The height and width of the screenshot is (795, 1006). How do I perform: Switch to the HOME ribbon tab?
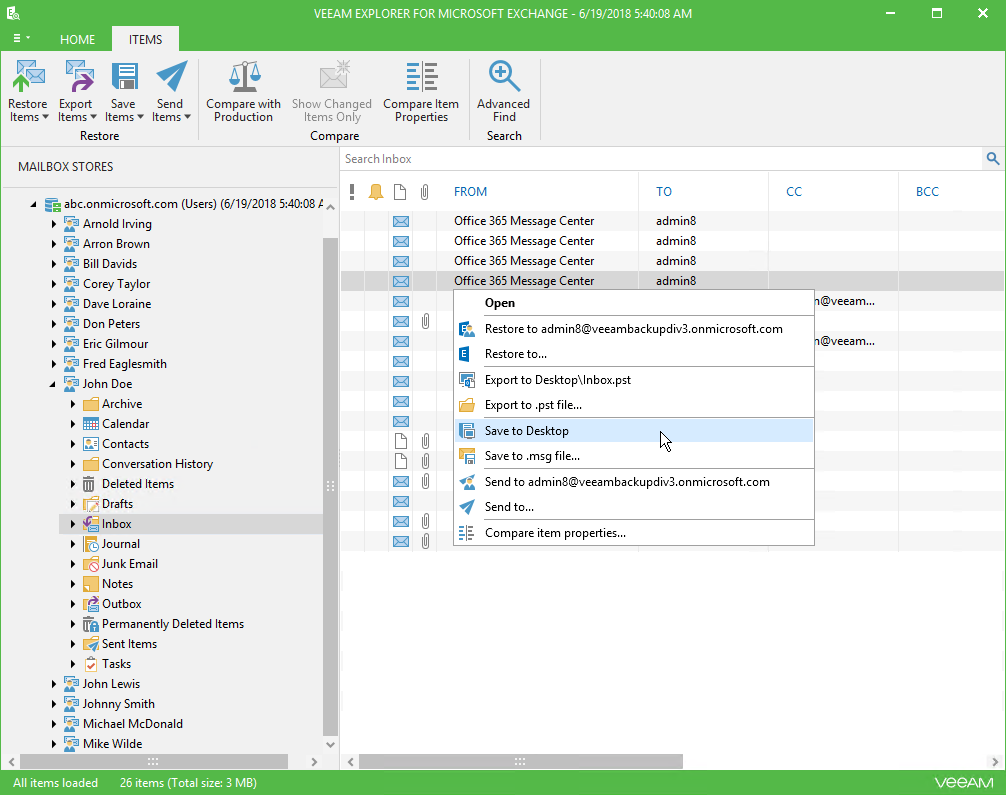click(78, 39)
